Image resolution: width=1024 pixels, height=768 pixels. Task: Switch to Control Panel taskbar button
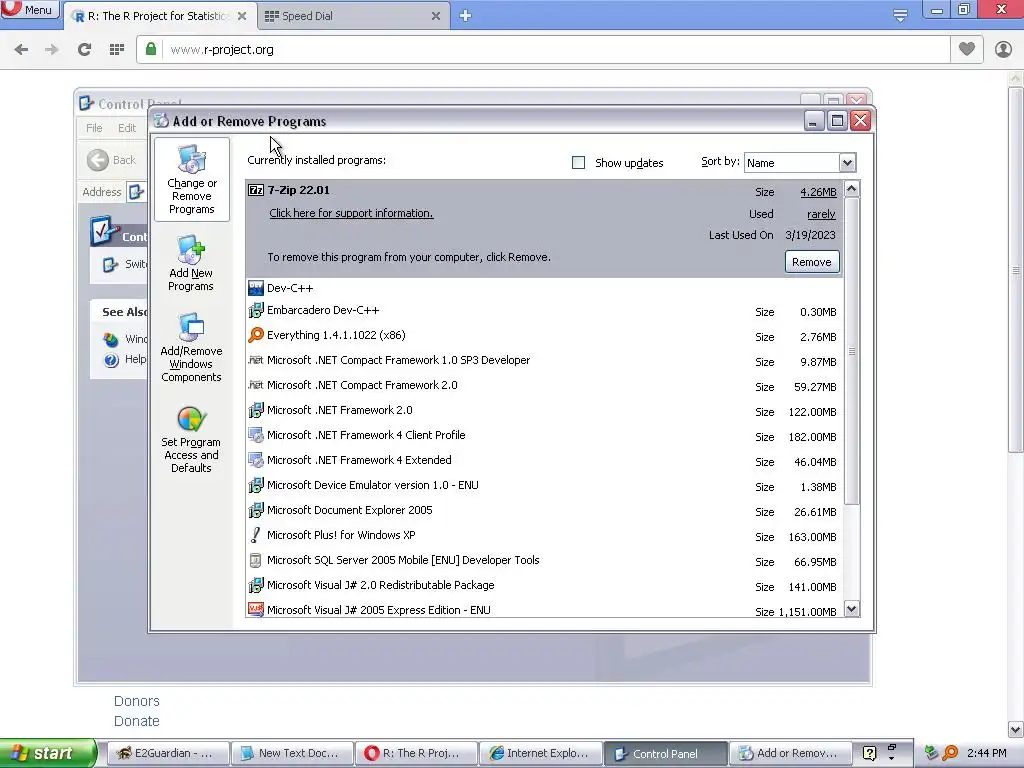pos(665,753)
